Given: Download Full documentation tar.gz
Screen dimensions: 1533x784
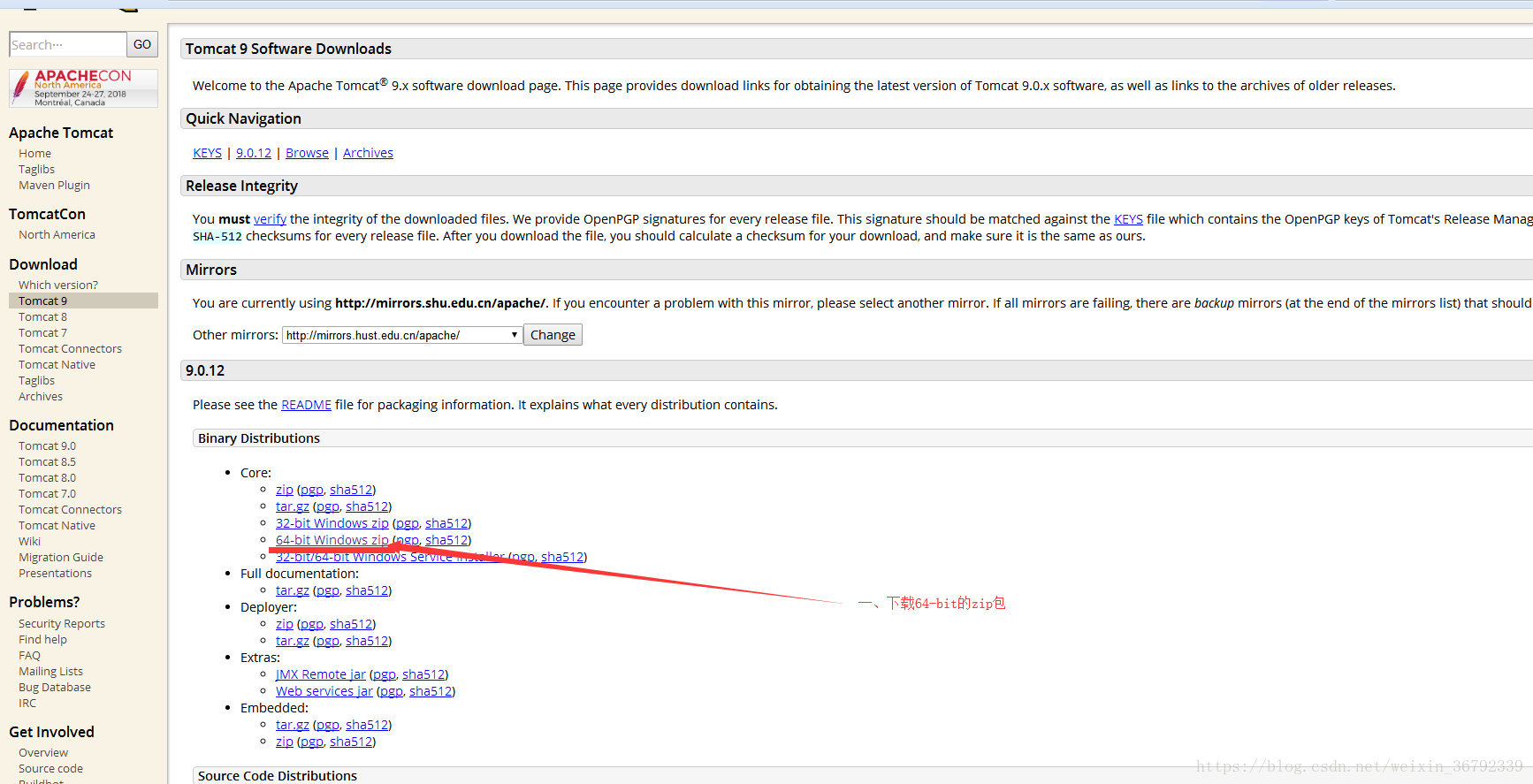Looking at the screenshot, I should (x=292, y=590).
